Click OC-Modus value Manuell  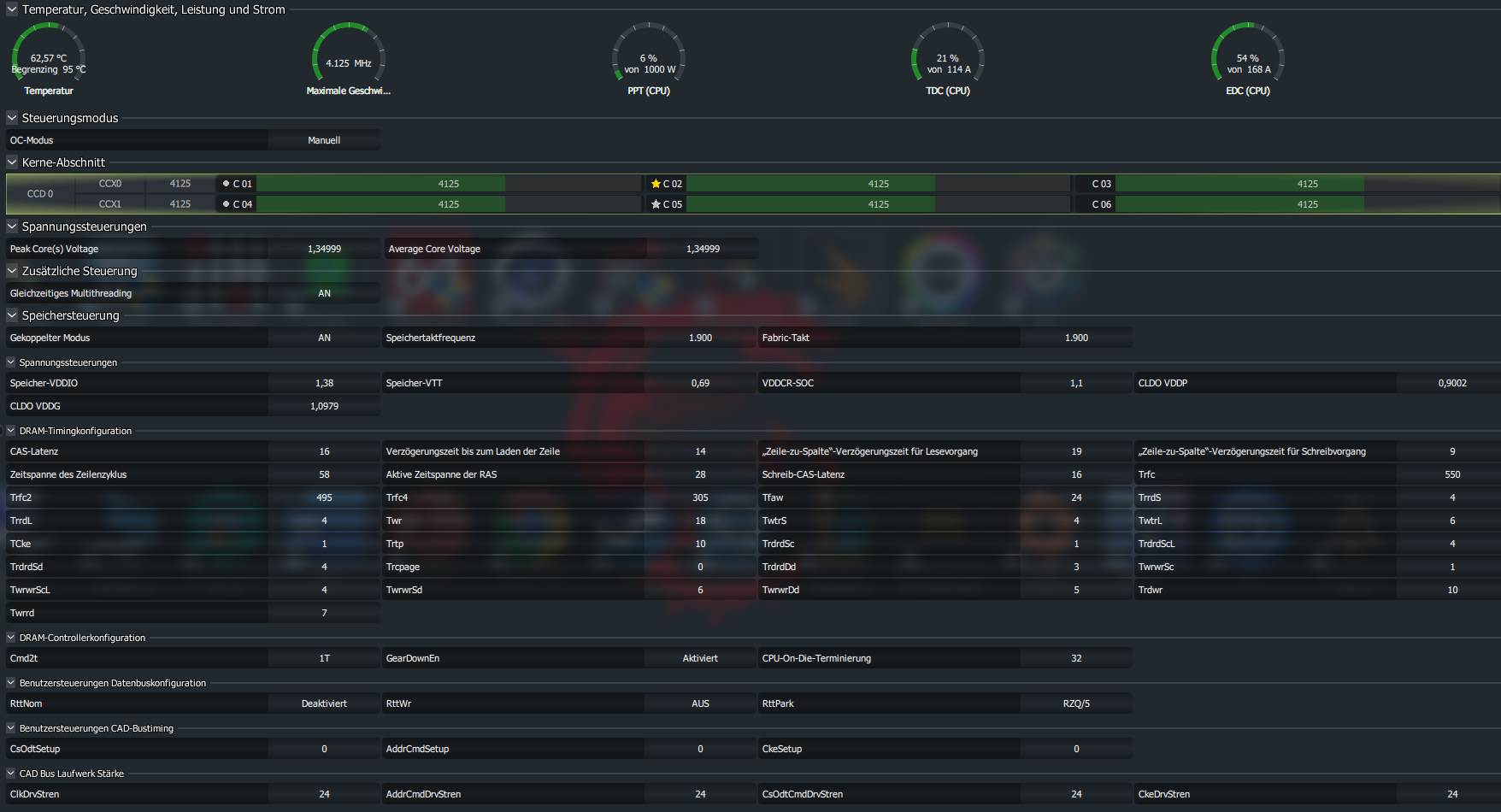pyautogui.click(x=324, y=140)
